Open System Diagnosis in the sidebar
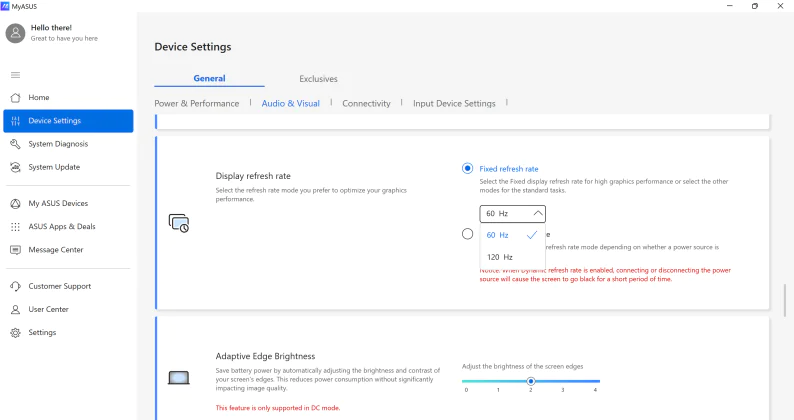 (68, 144)
